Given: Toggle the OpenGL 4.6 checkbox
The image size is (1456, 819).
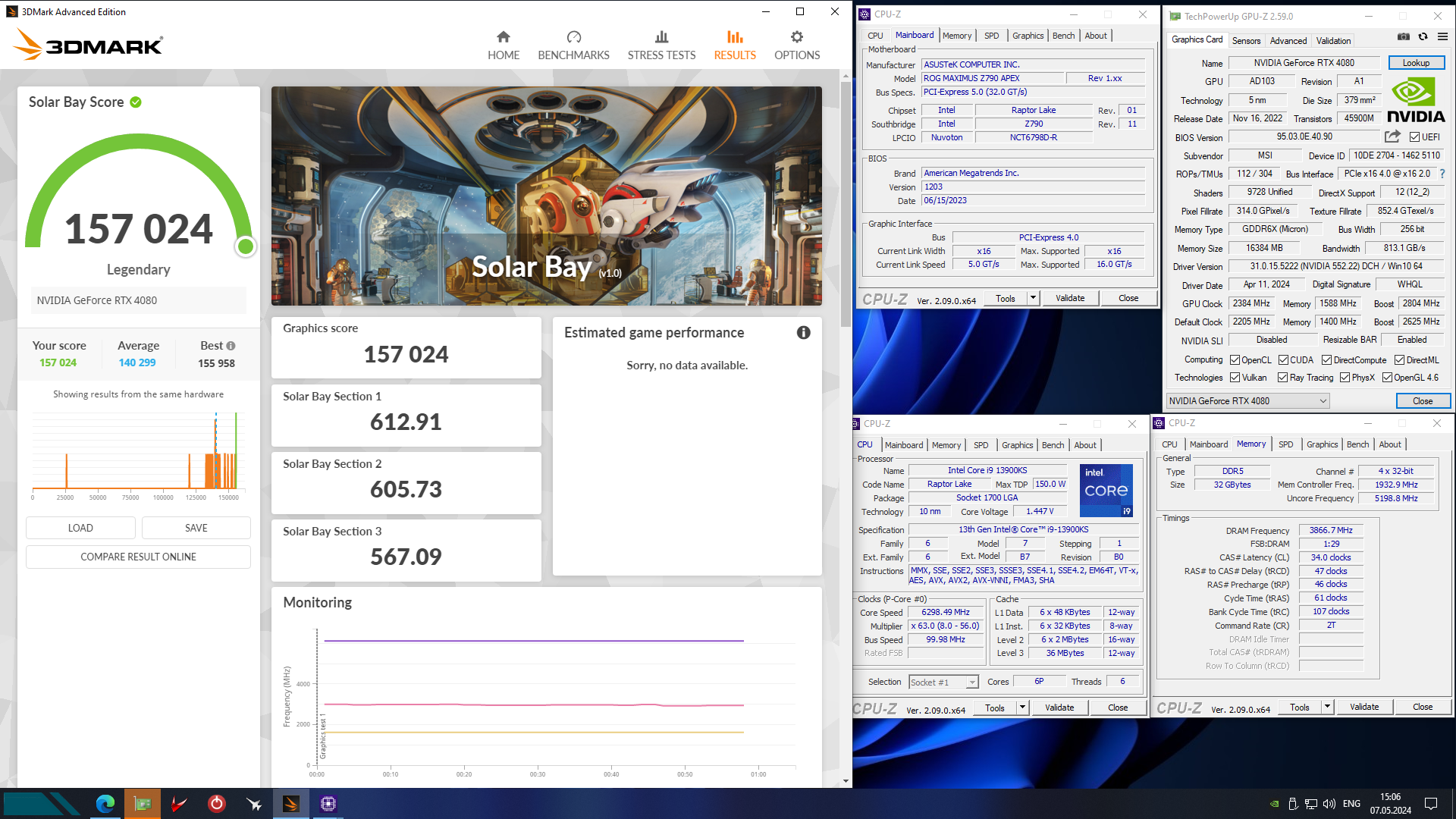Looking at the screenshot, I should (x=1387, y=378).
